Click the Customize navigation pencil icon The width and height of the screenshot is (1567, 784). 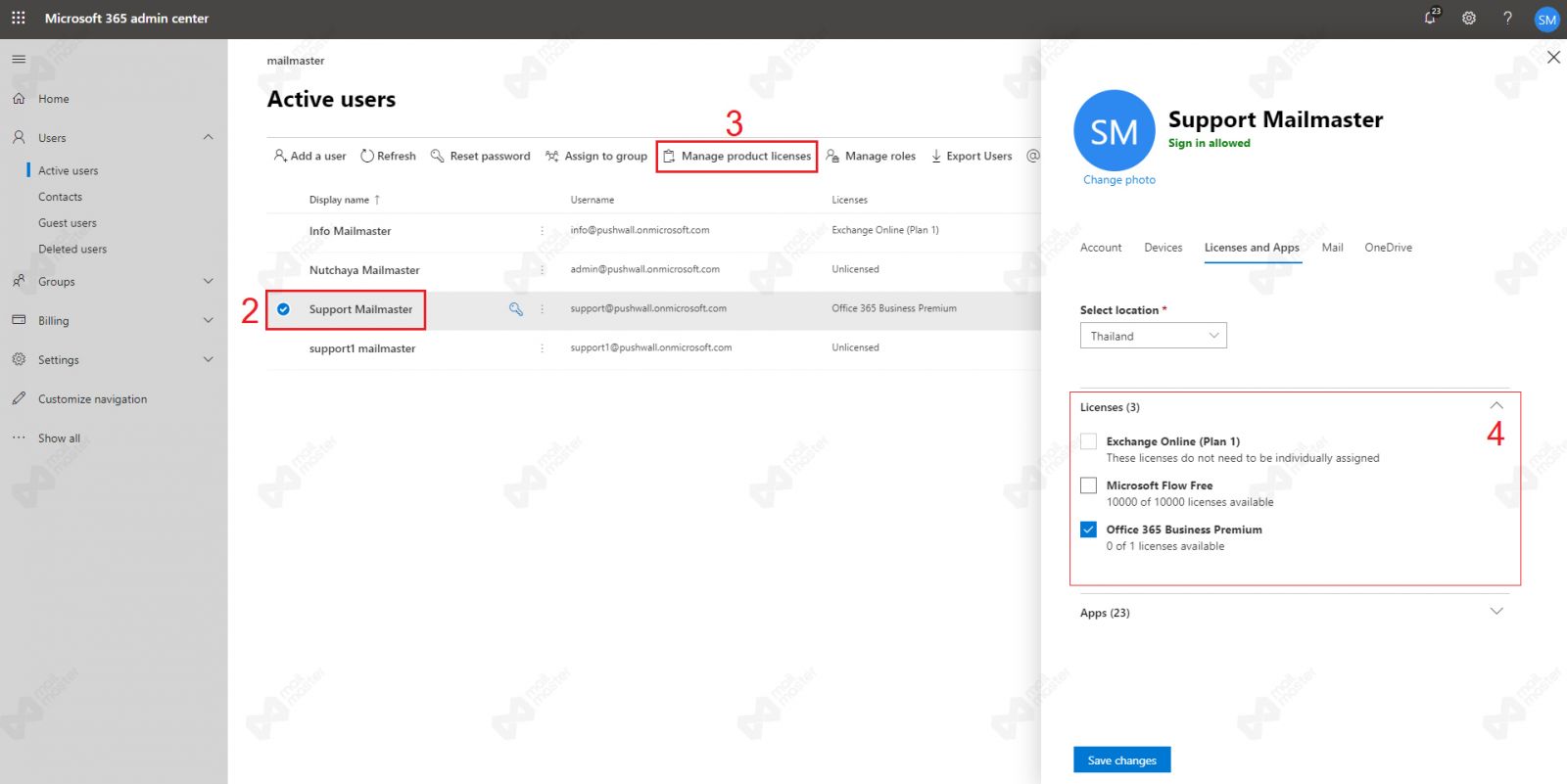click(19, 398)
